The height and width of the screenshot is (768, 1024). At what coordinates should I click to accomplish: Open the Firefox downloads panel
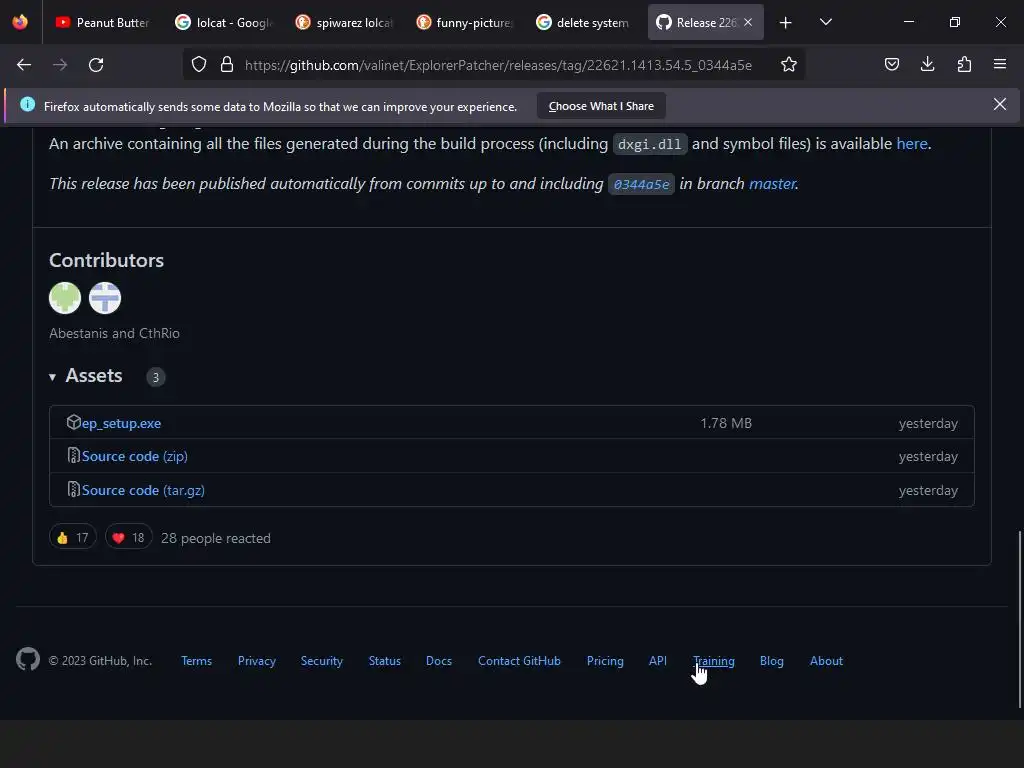[928, 65]
